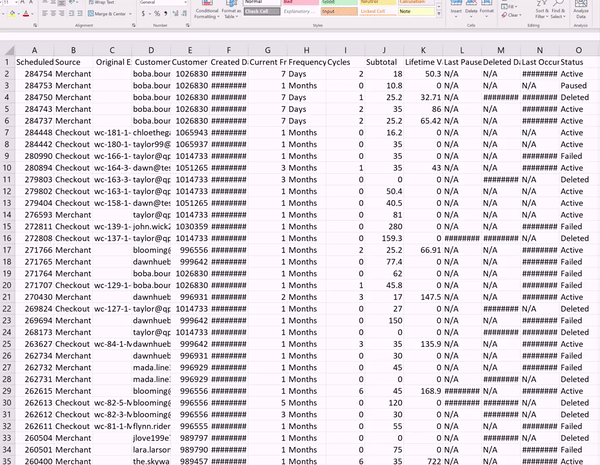Open Sort & Filter menu
600x465 pixels.
pyautogui.click(x=540, y=10)
